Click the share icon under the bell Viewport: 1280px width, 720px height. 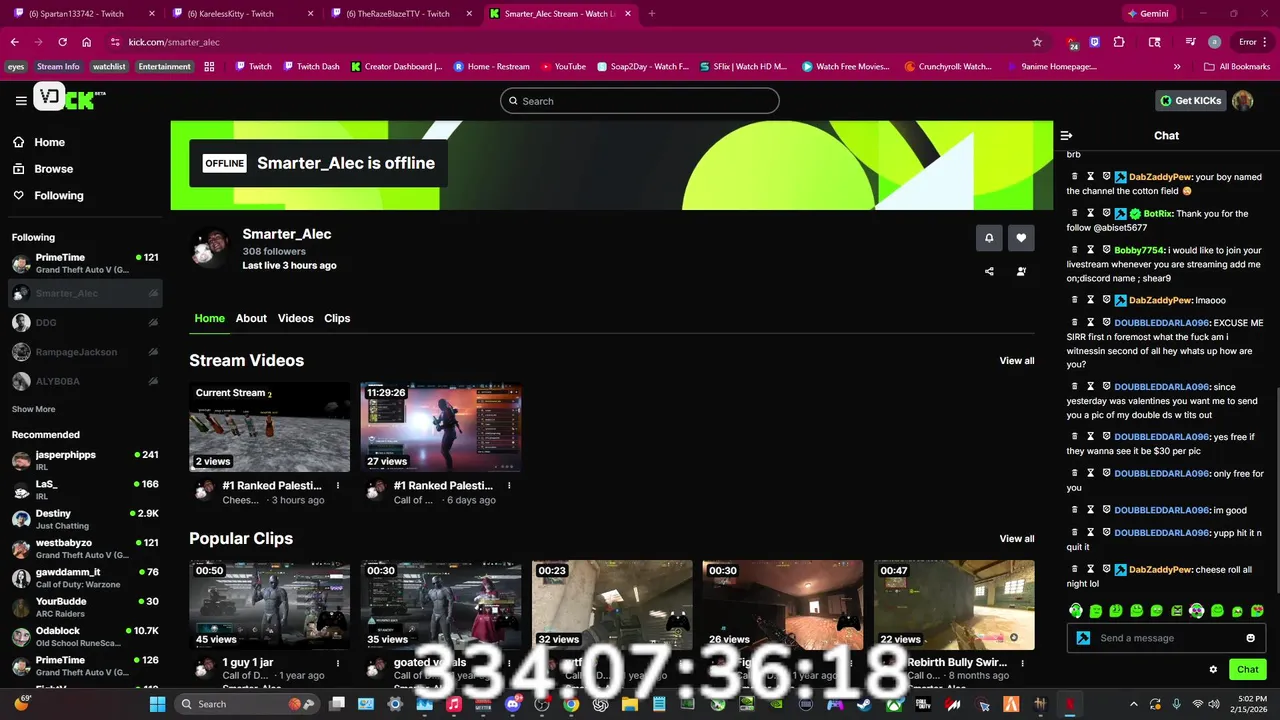point(989,271)
